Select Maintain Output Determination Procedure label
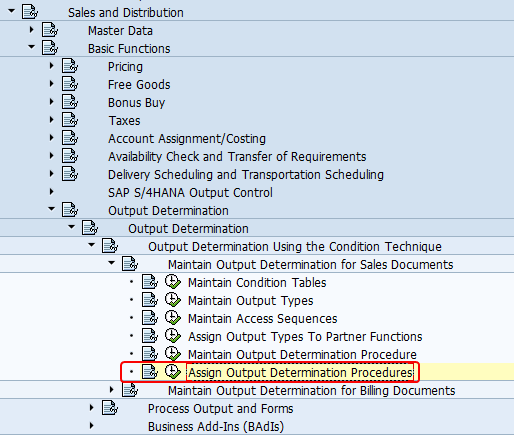 302,355
